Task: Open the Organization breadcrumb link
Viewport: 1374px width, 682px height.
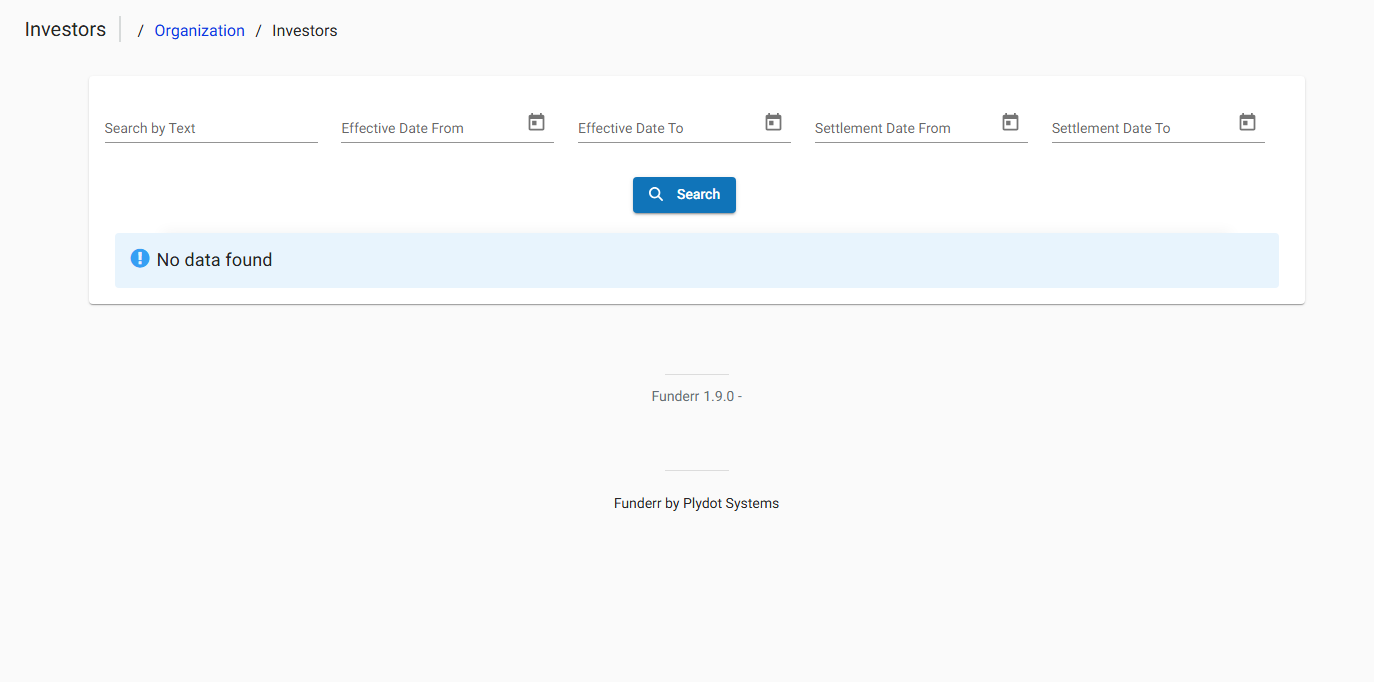Action: (199, 30)
